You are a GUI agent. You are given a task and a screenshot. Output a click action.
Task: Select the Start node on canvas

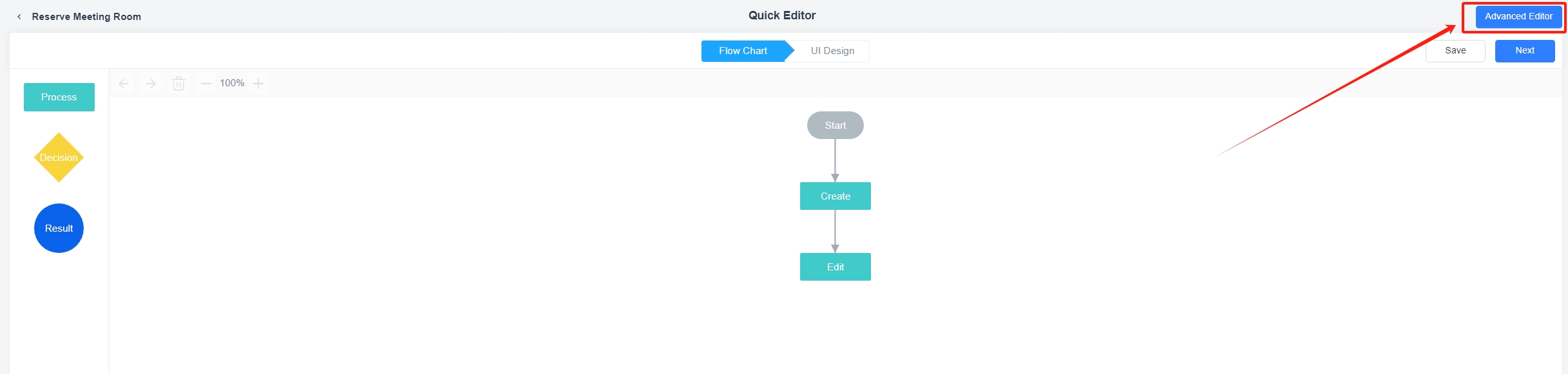coord(835,126)
